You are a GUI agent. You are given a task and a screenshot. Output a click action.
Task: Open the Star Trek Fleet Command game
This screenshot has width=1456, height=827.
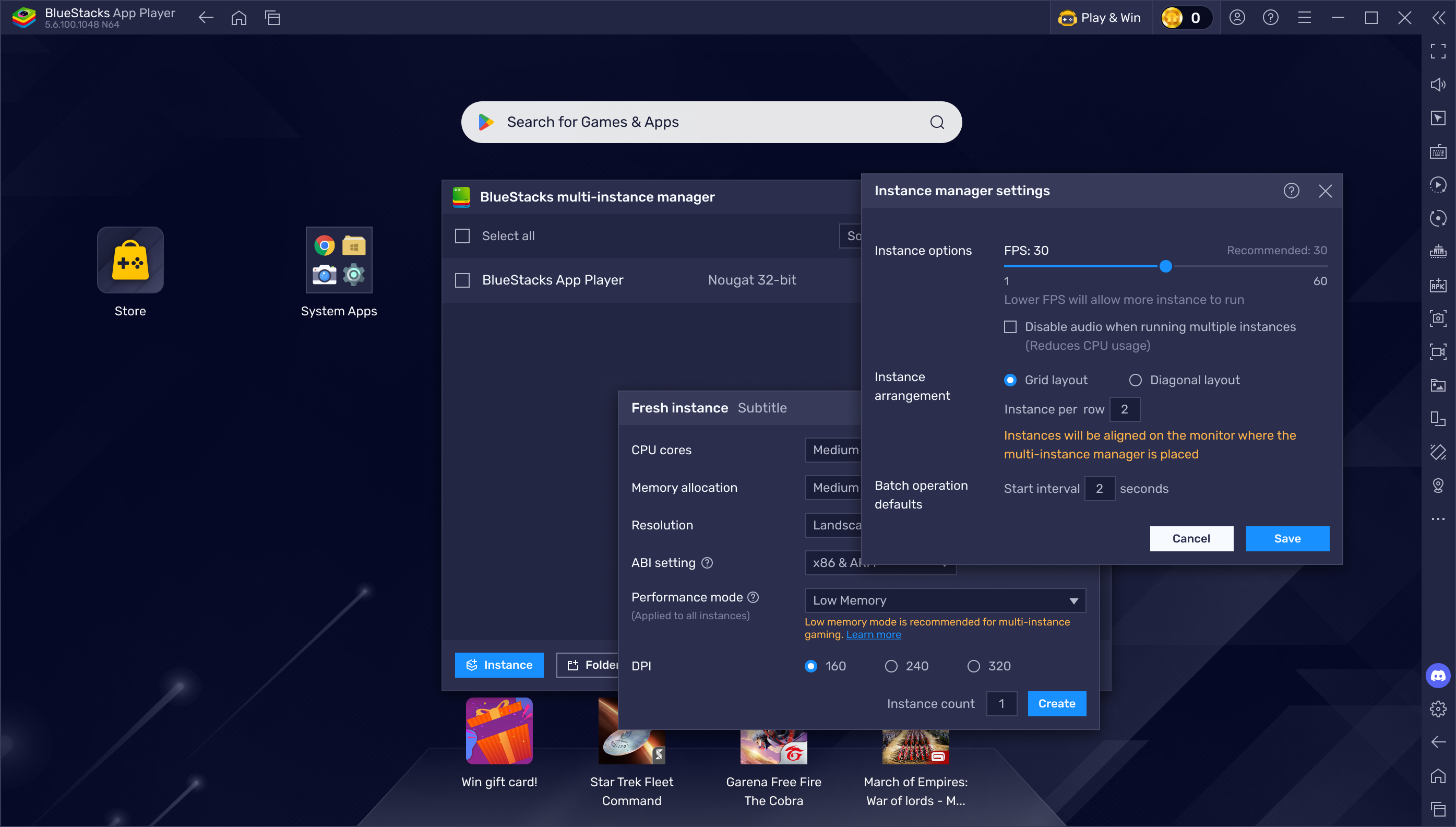pos(632,747)
